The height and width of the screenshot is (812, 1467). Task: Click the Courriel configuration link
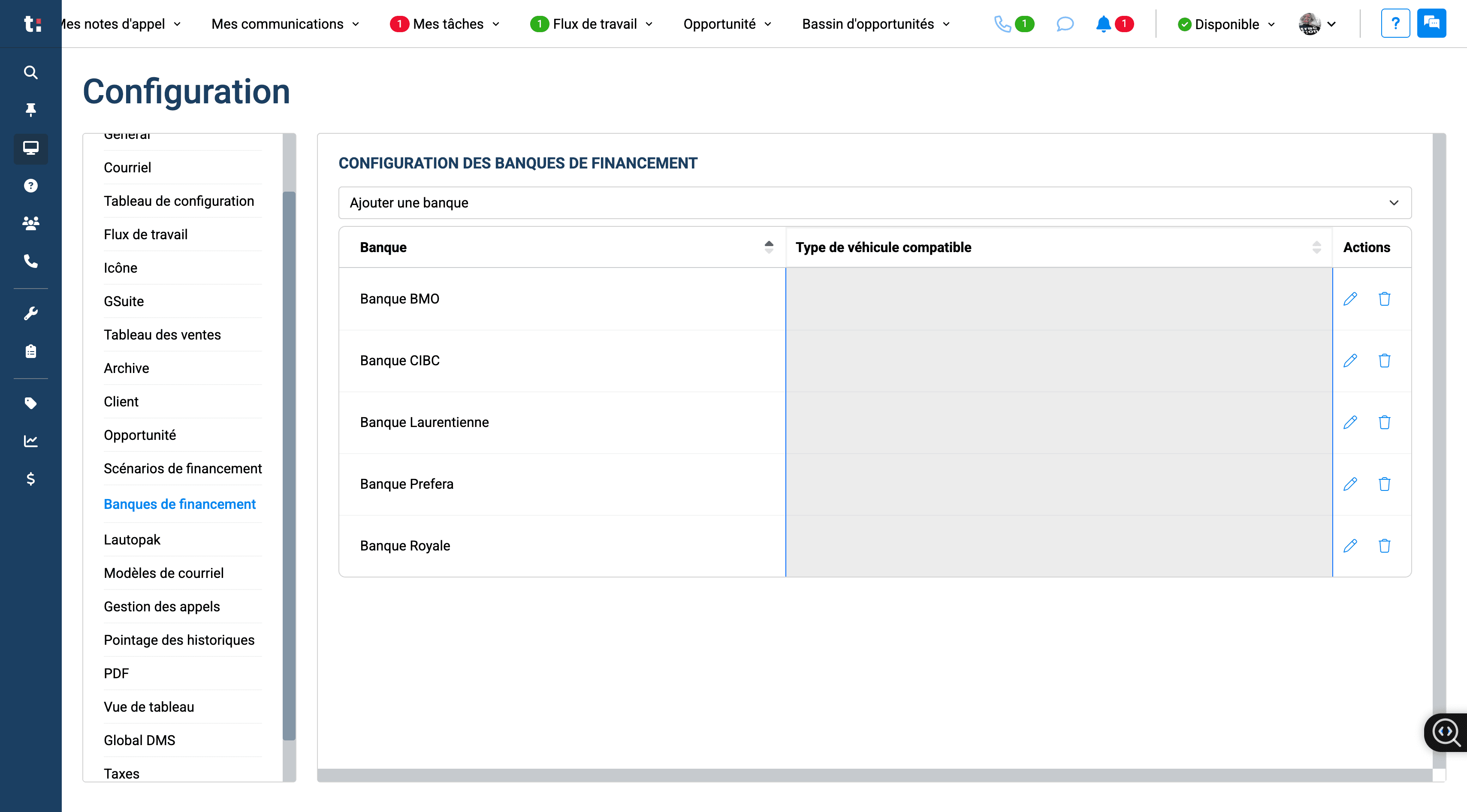[127, 167]
